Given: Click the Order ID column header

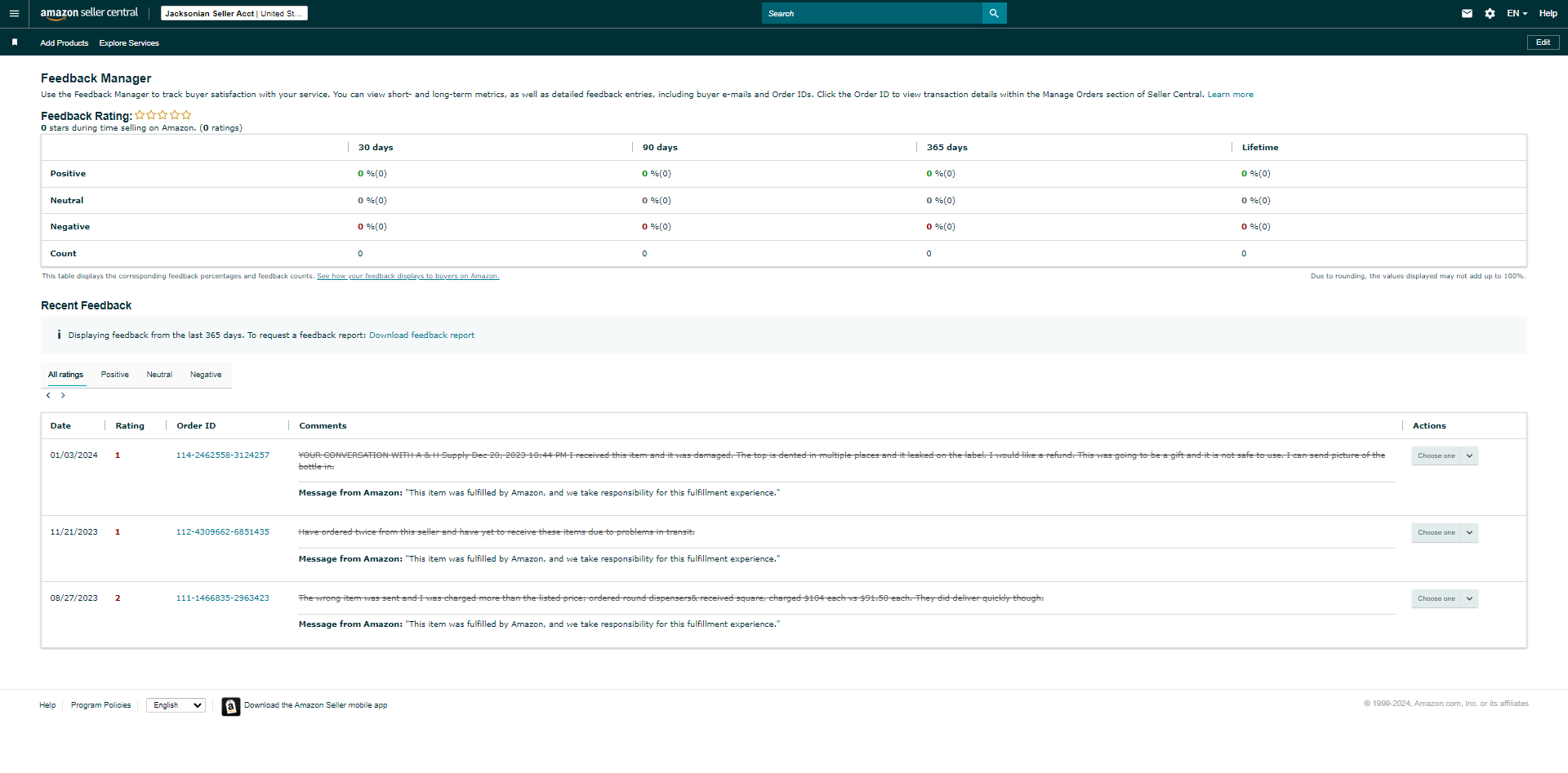Looking at the screenshot, I should (196, 426).
